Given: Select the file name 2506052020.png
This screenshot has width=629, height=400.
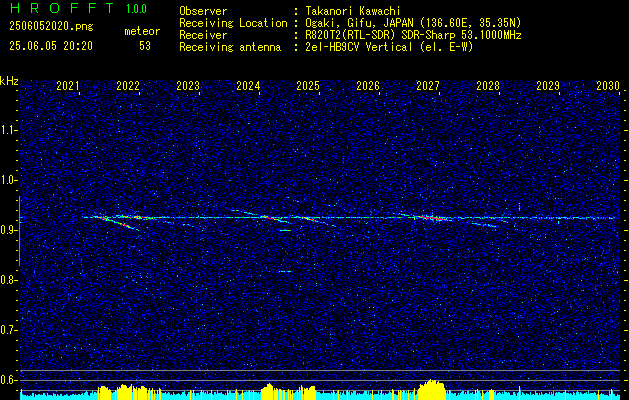Looking at the screenshot, I should click(51, 26).
